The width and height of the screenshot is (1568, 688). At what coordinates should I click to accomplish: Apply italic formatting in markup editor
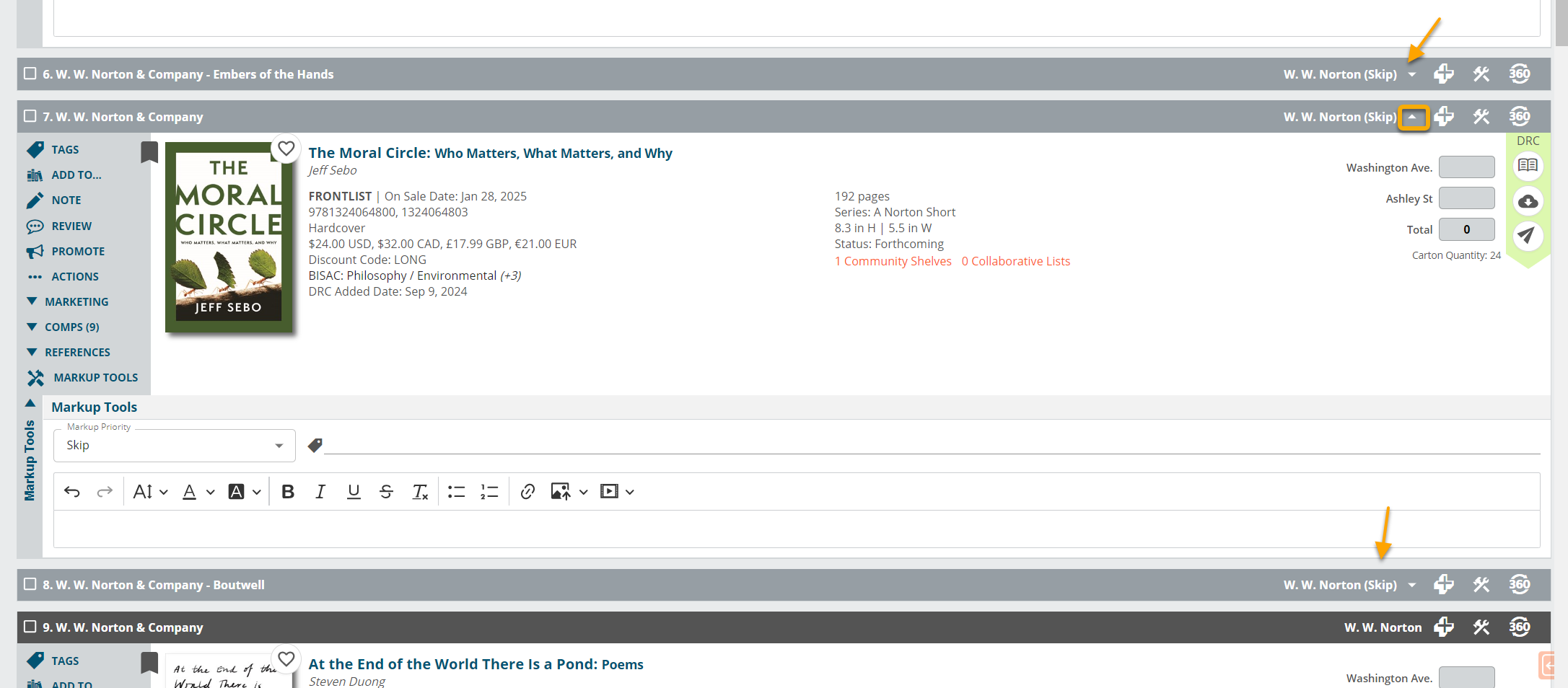coord(320,492)
